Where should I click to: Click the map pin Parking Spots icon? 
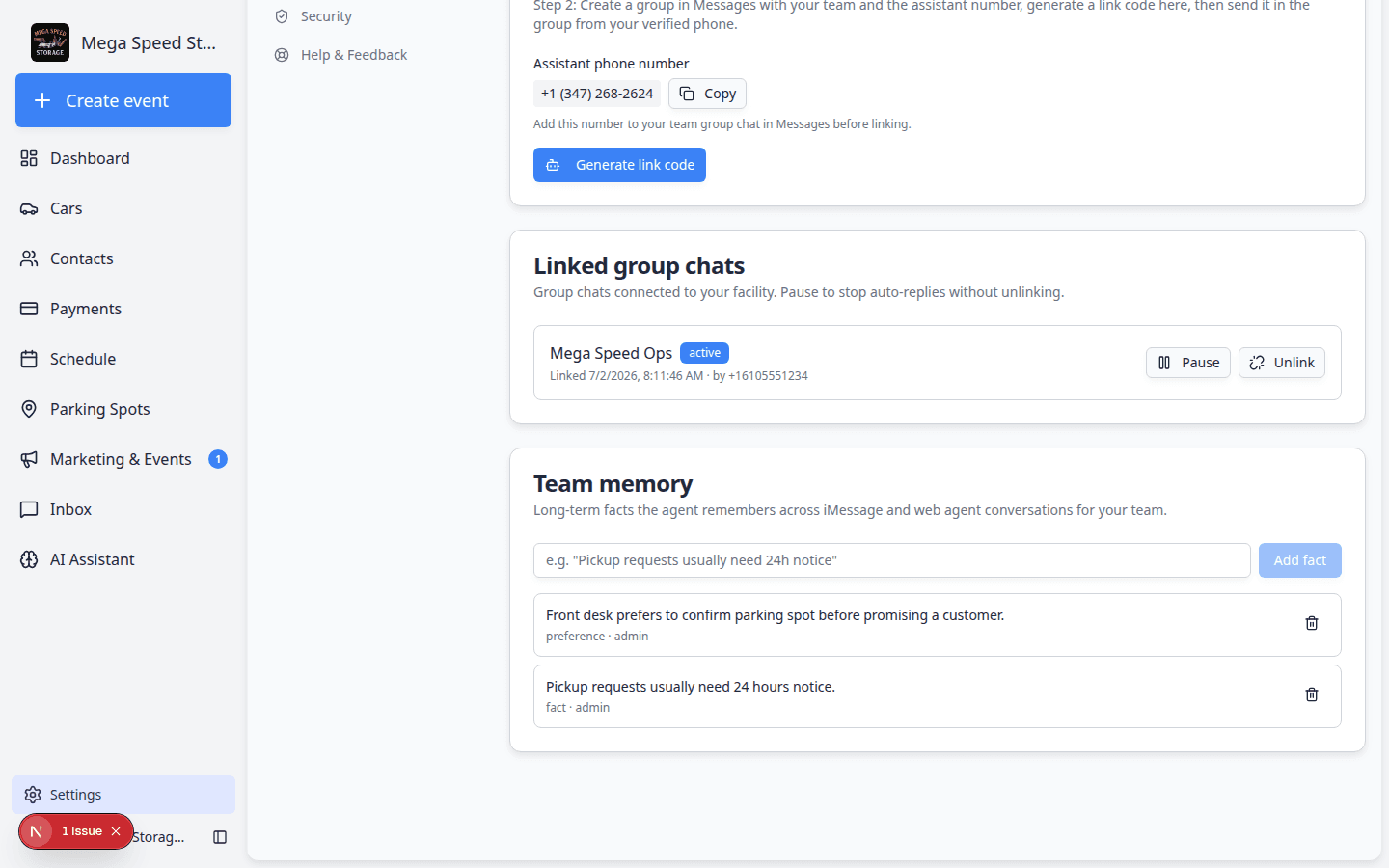(x=29, y=409)
